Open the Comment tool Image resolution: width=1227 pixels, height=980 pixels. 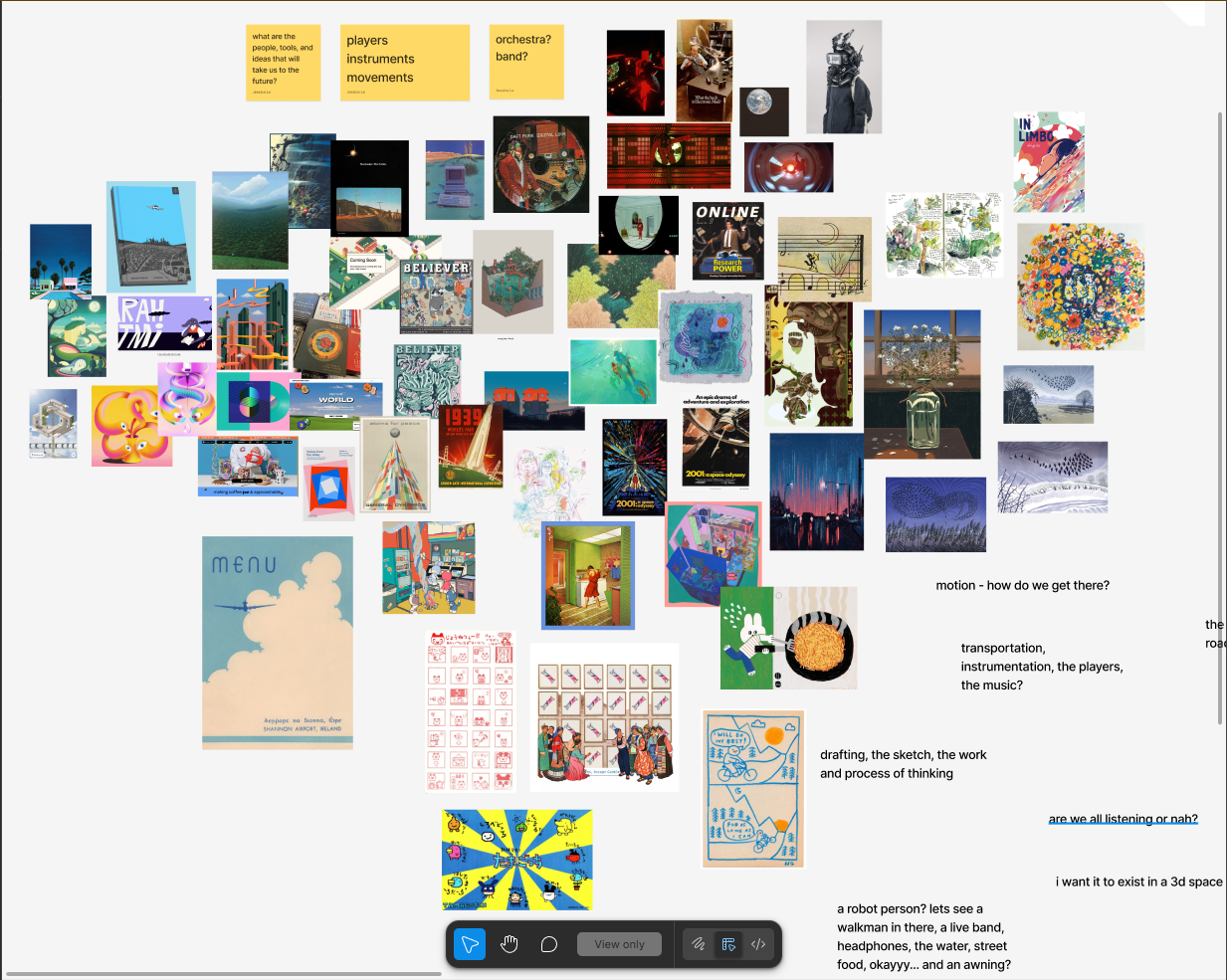tap(548, 943)
